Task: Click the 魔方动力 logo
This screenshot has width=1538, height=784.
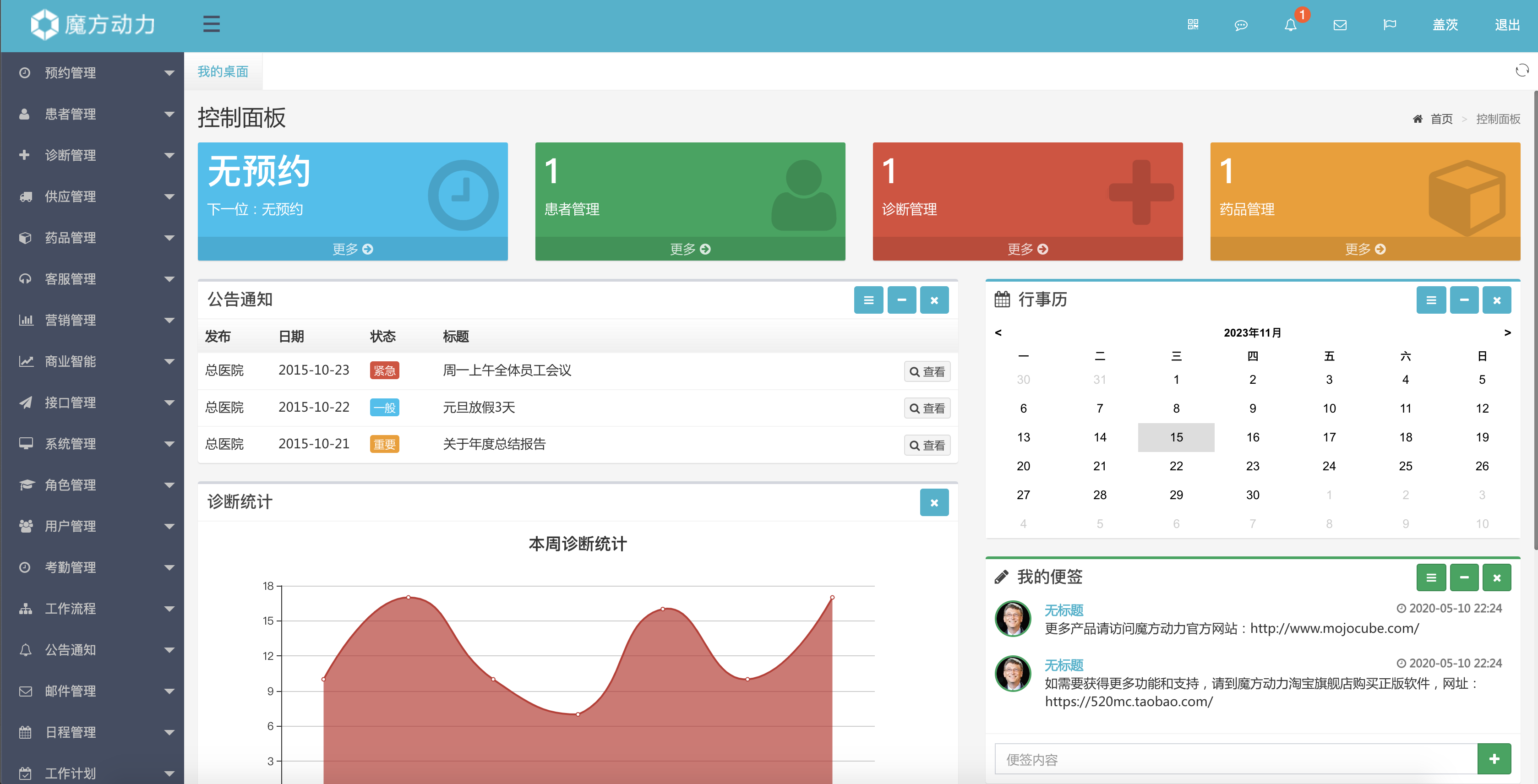Action: click(93, 24)
